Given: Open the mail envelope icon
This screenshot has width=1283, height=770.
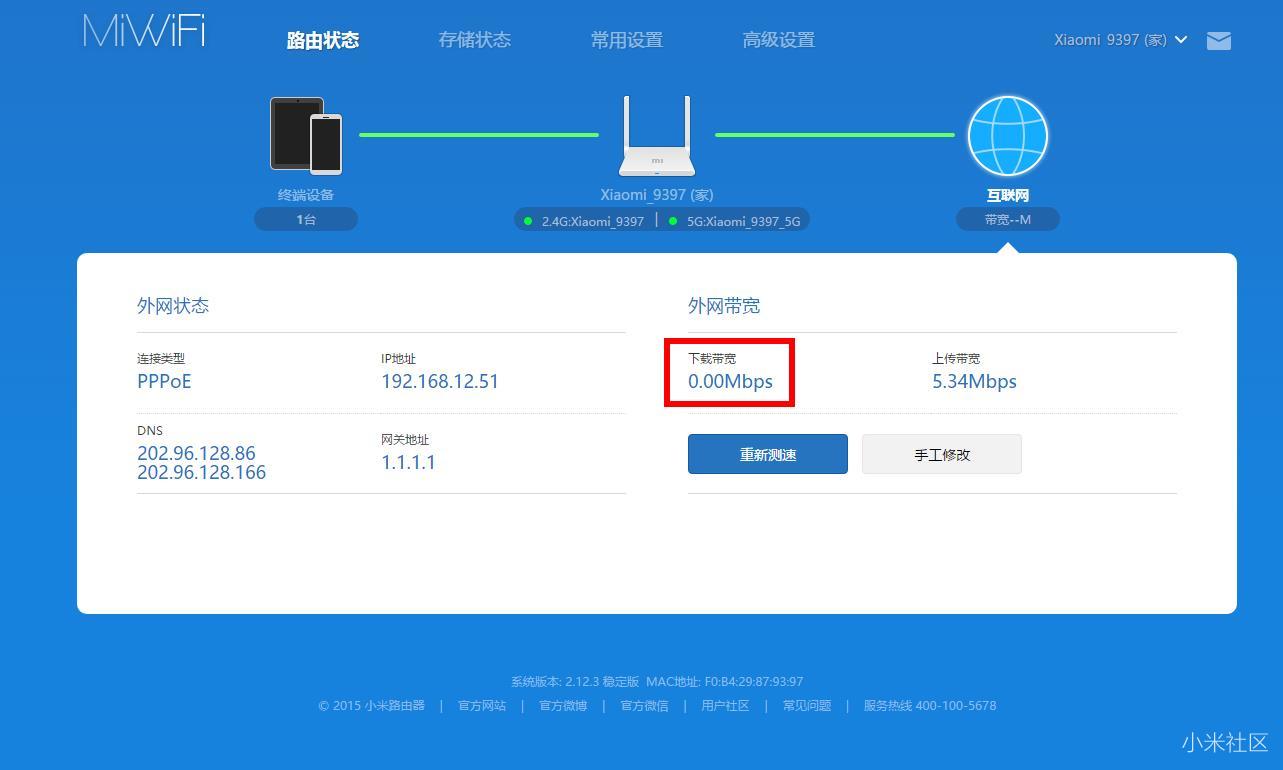Looking at the screenshot, I should (1218, 40).
